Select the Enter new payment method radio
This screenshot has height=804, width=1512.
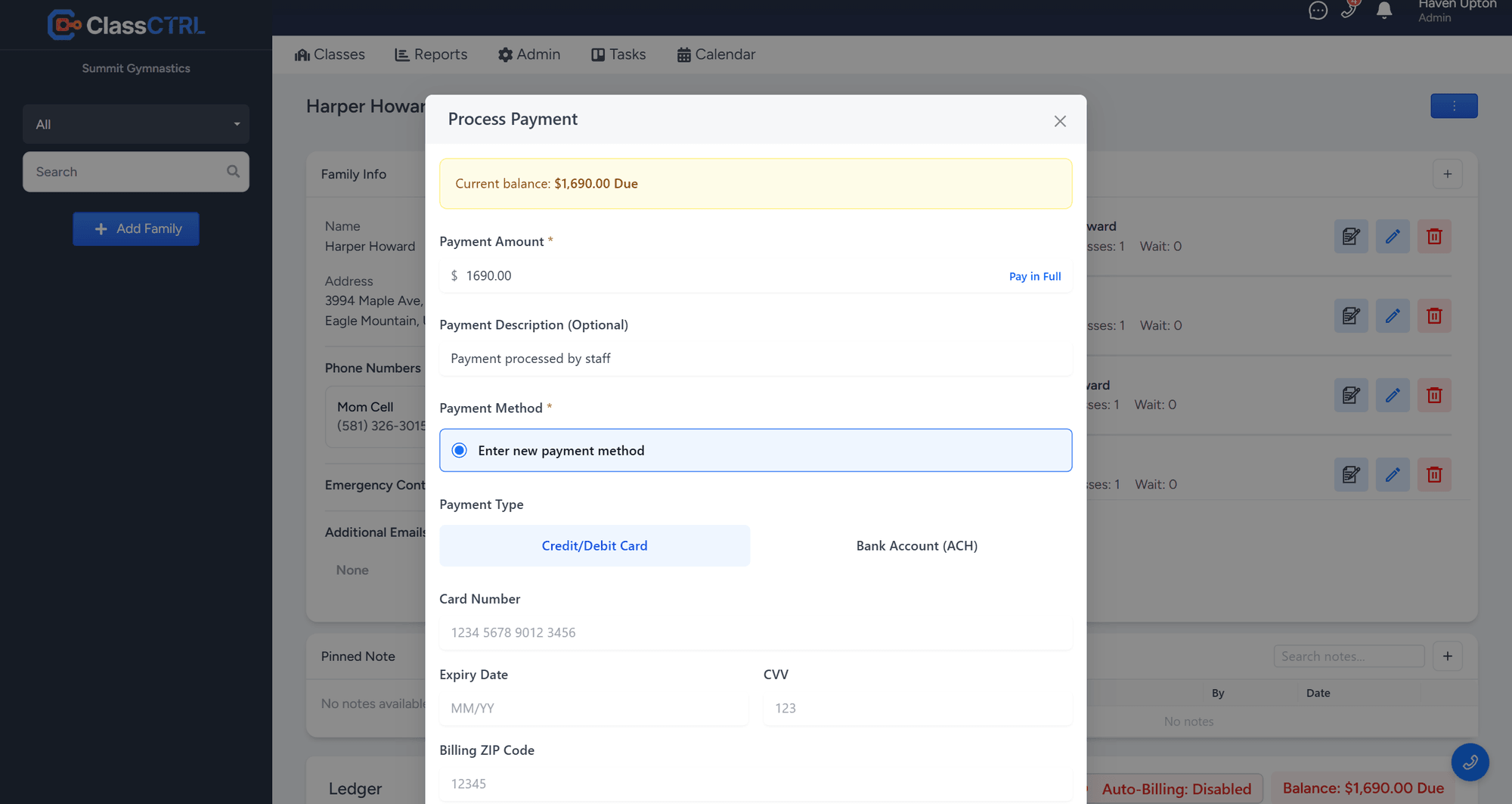tap(459, 451)
